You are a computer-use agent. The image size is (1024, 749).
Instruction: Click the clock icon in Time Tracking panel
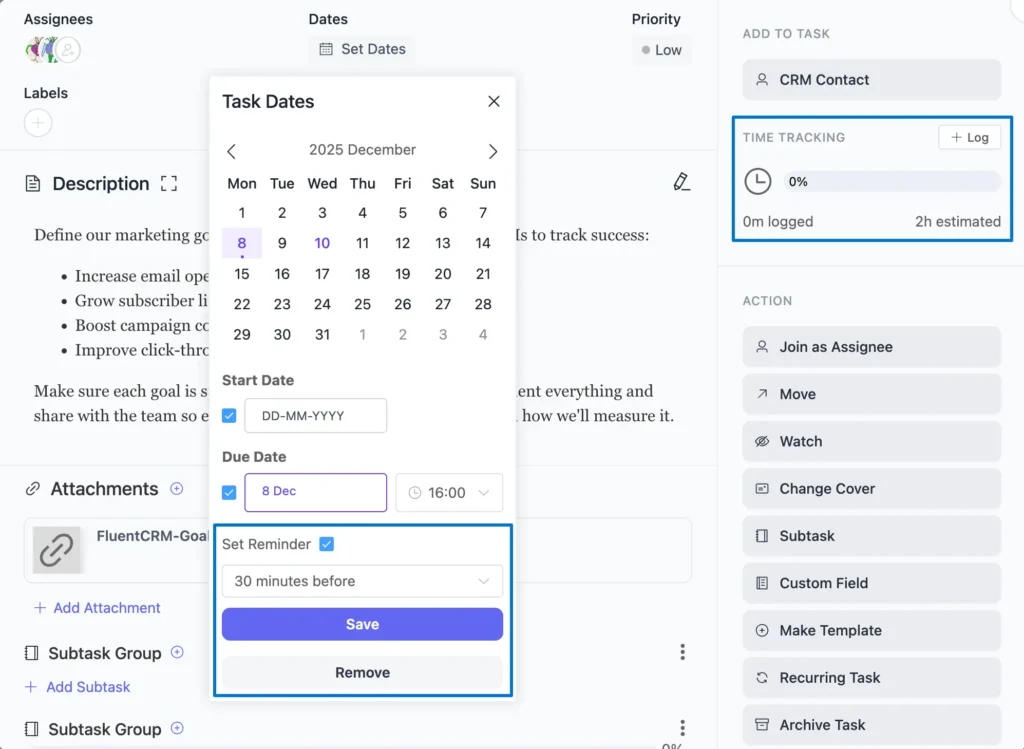(x=758, y=183)
